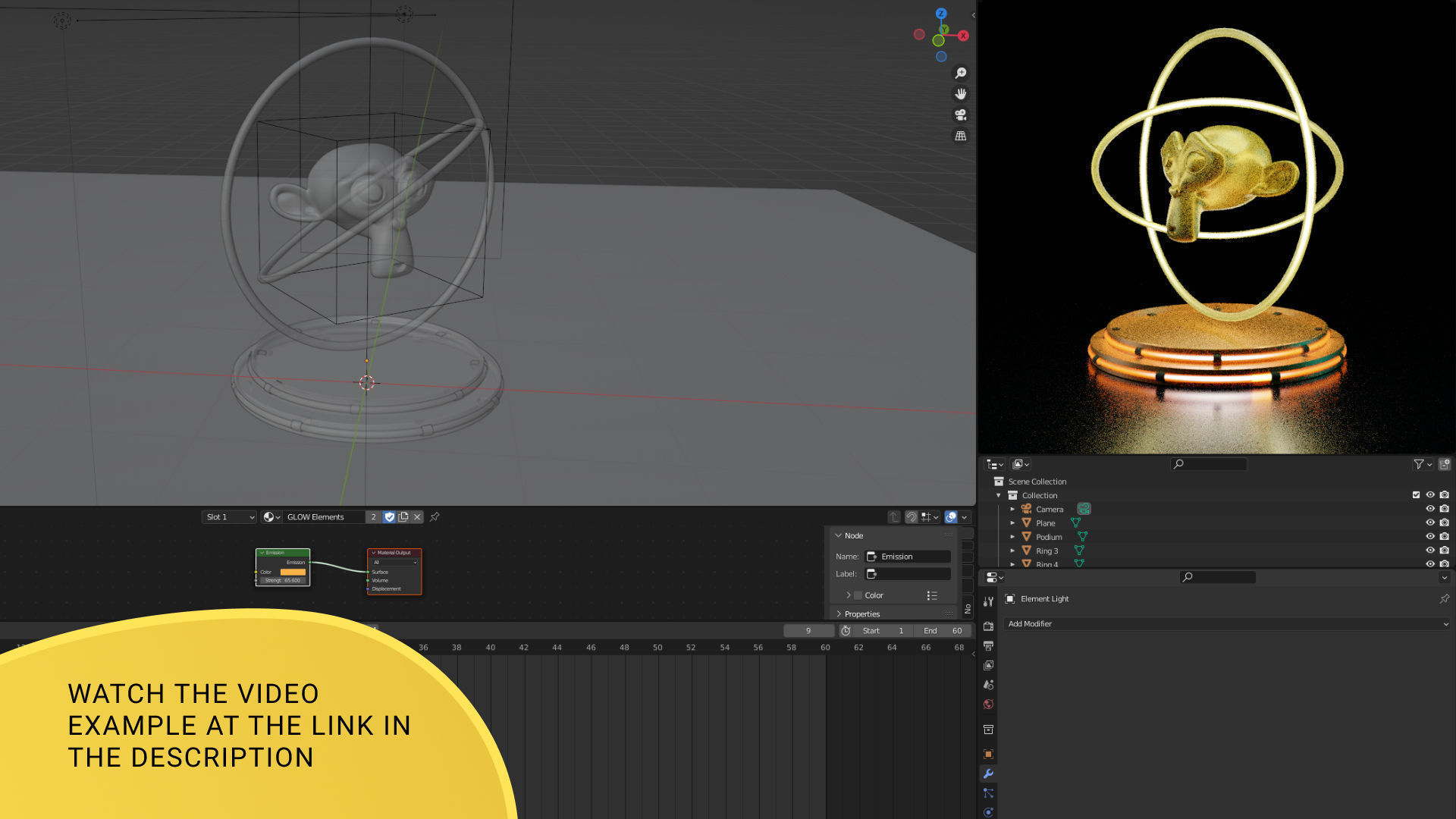Click the node color presets list icon
1456x819 pixels.
[932, 596]
